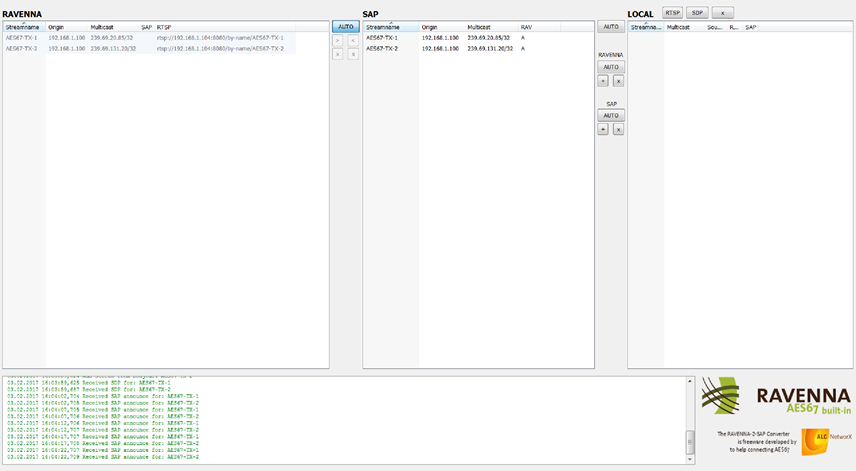Image resolution: width=856 pixels, height=471 pixels.
Task: Click the RAVENNA AES67 built-in logo
Action: click(x=776, y=396)
